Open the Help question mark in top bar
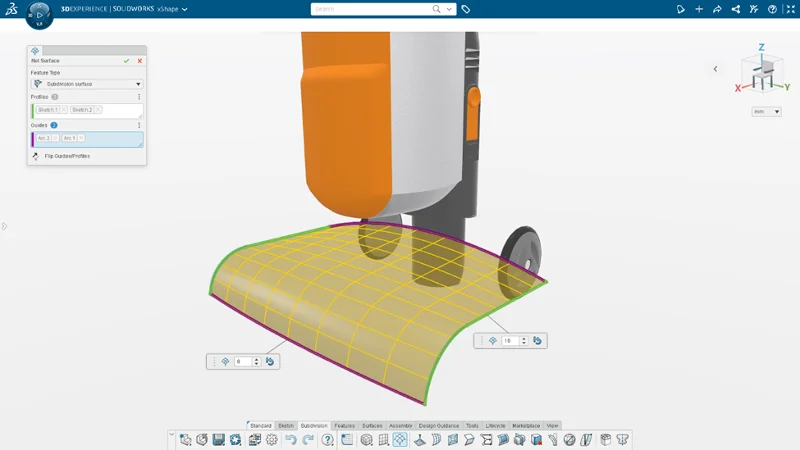This screenshot has height=450, width=800. 772,9
